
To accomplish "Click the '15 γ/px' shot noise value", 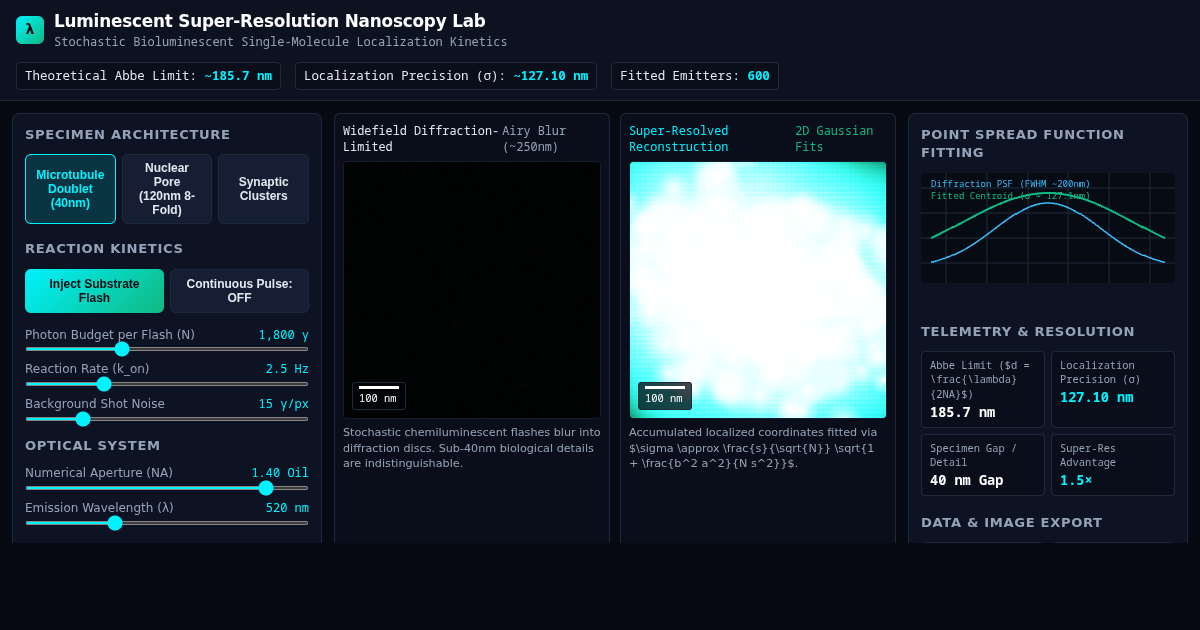I will click(284, 404).
